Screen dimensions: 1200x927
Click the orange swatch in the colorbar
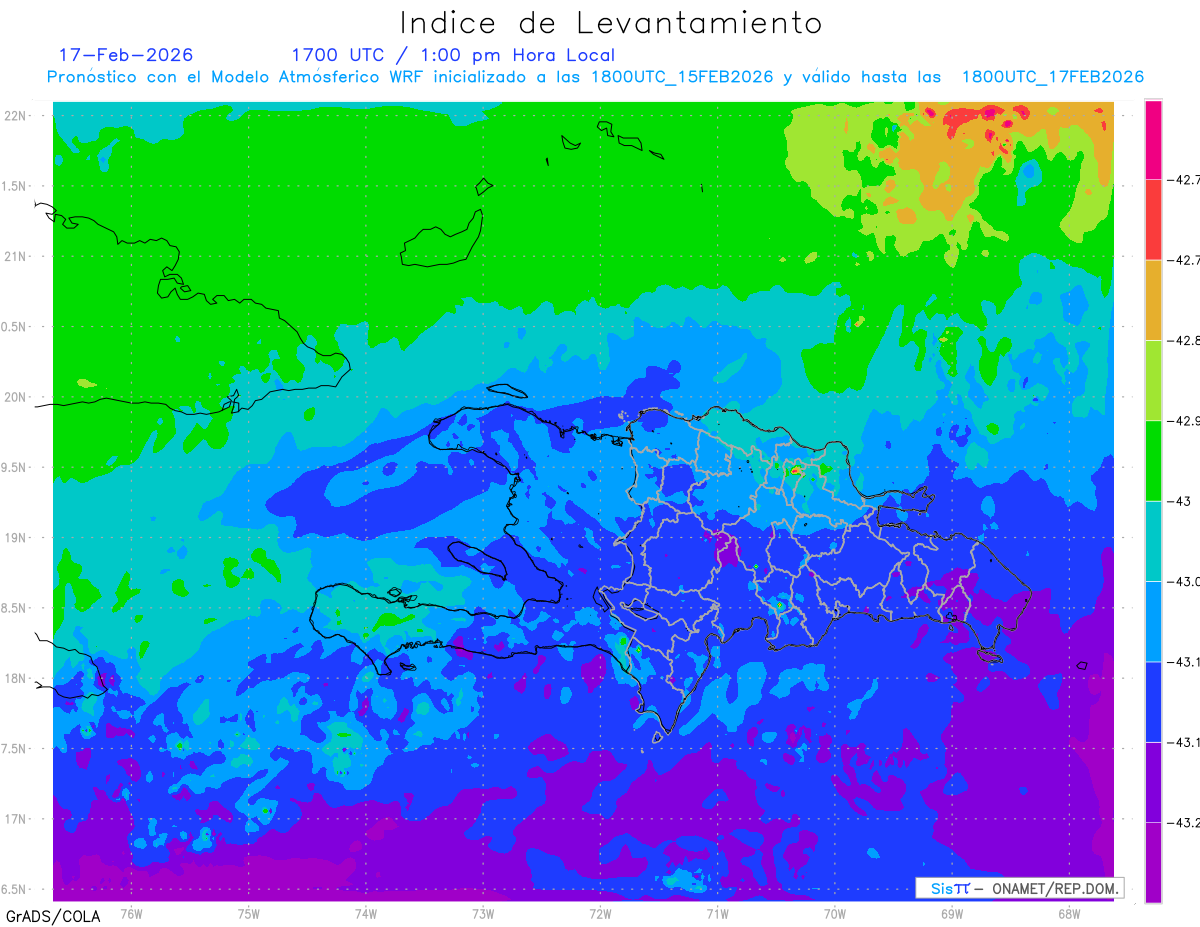point(1153,300)
